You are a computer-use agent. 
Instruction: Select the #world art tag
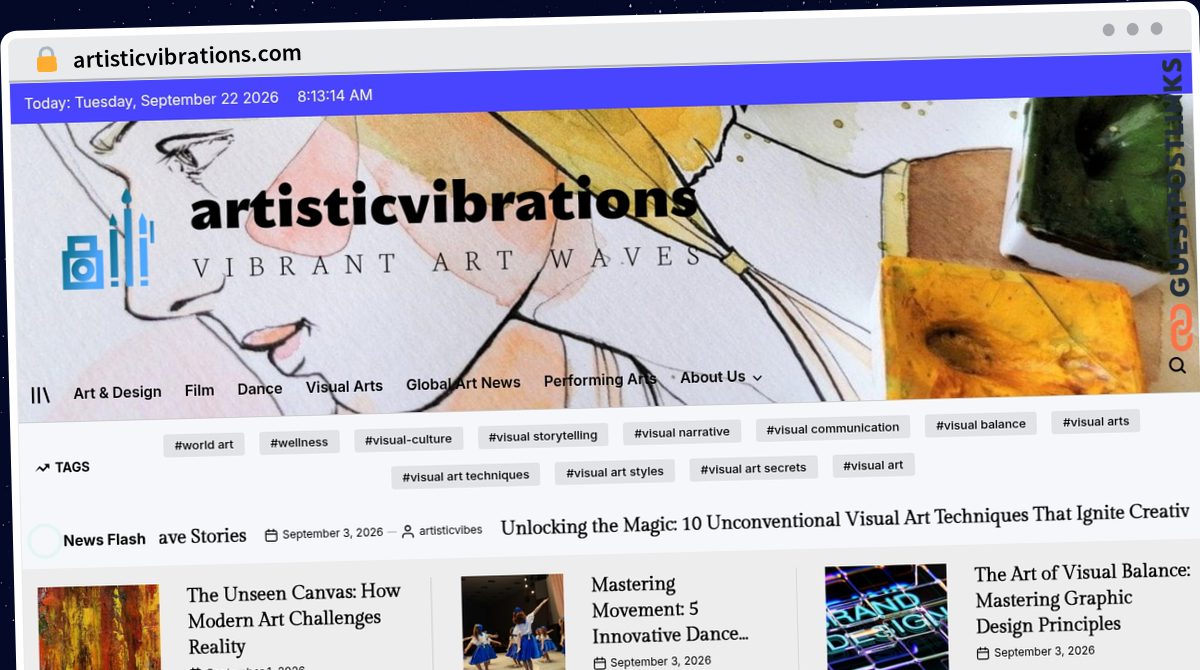point(204,445)
